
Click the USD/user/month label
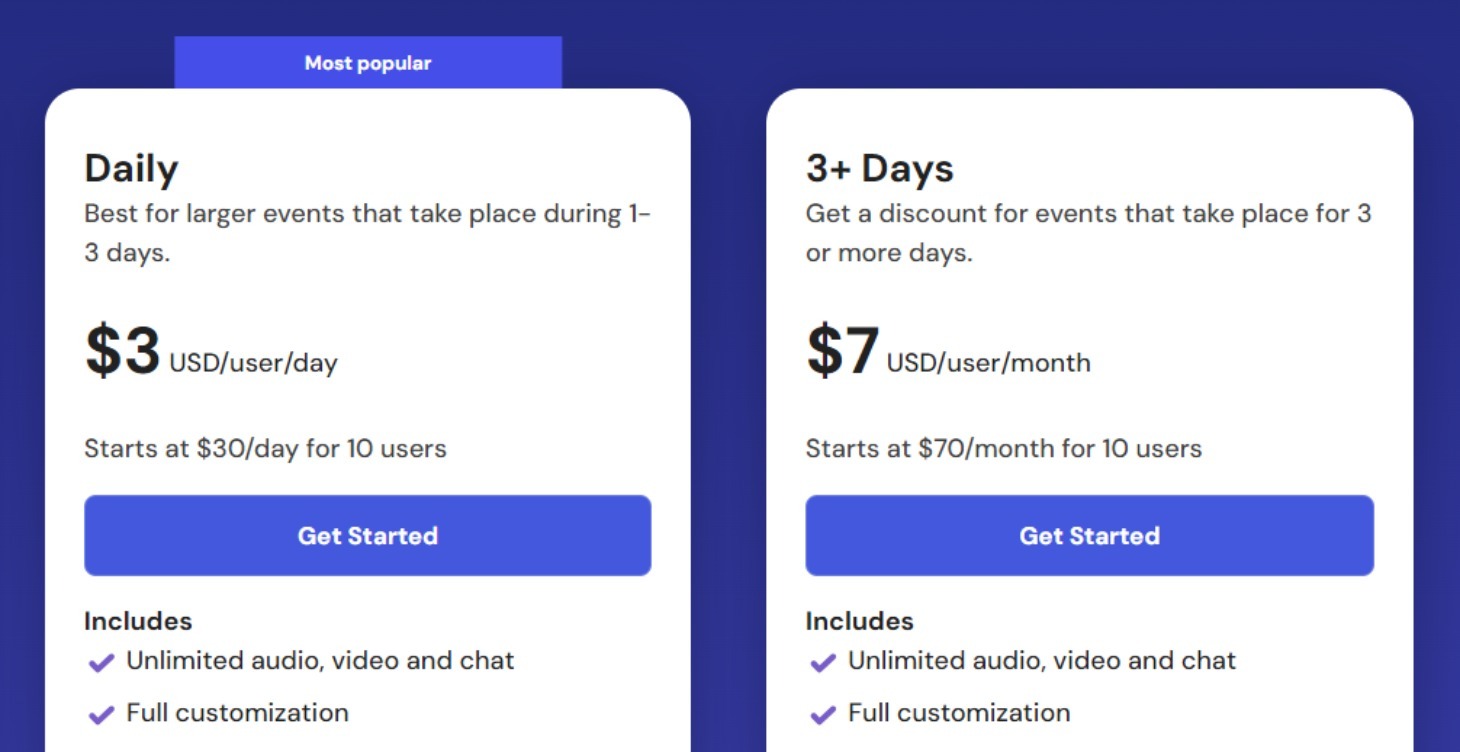(x=988, y=362)
